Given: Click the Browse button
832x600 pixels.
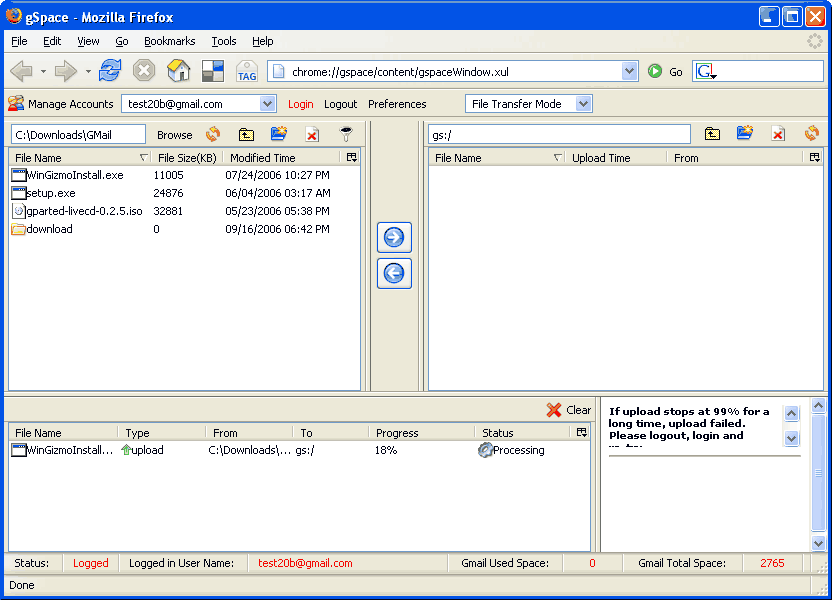Looking at the screenshot, I should [x=174, y=135].
